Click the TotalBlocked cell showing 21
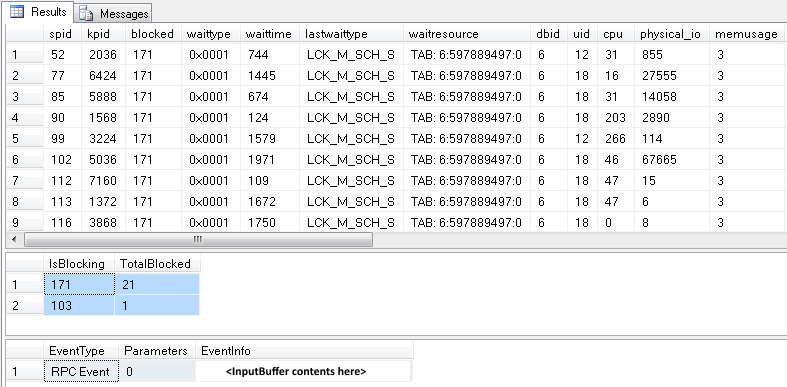This screenshot has width=787, height=387. click(x=157, y=285)
